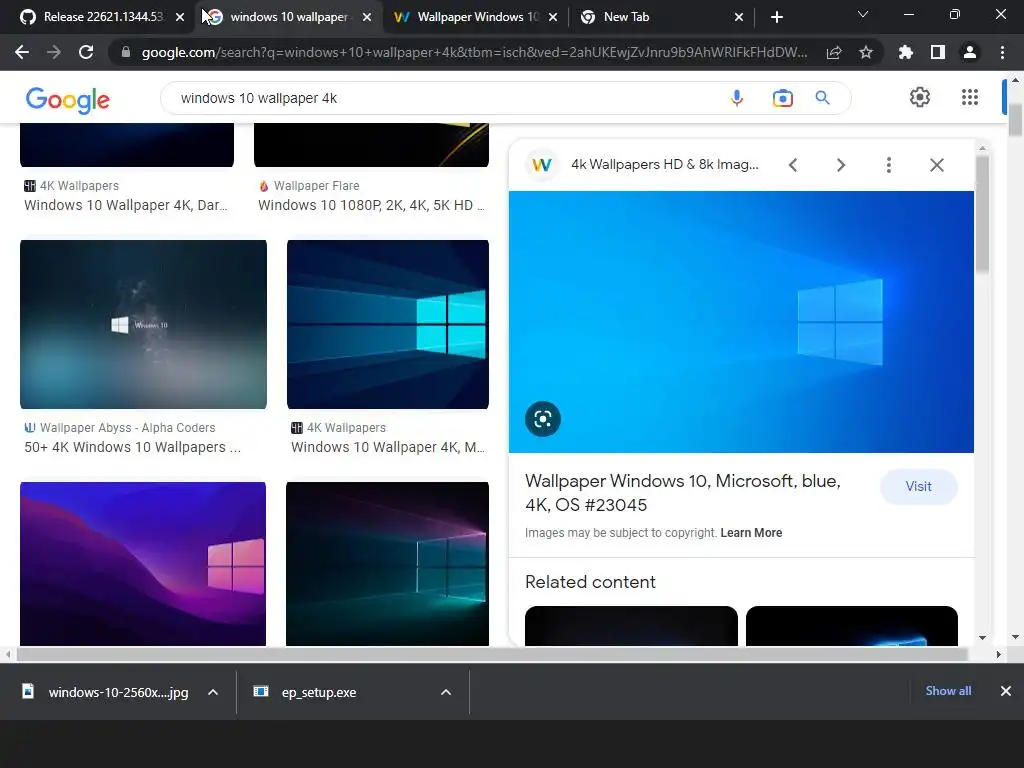Click the preview panel vertical scrollbar
Image resolution: width=1024 pixels, height=768 pixels.
click(982, 213)
